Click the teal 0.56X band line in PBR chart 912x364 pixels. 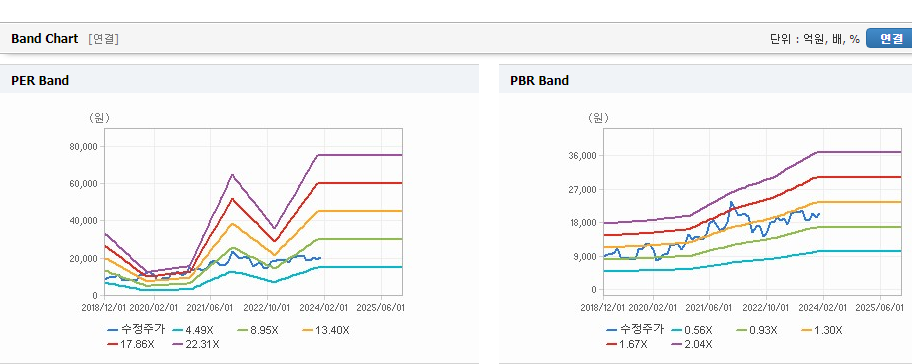861,251
